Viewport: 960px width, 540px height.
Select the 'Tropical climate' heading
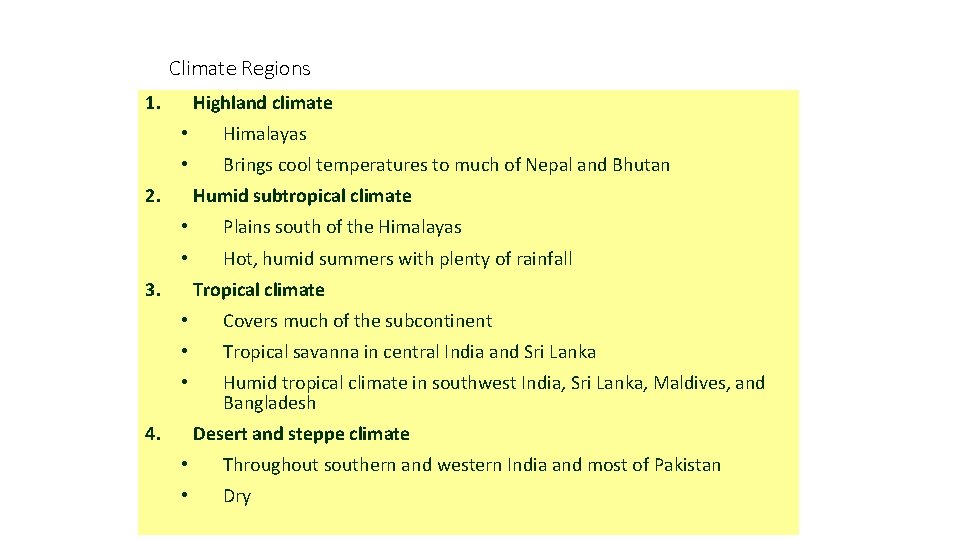pyautogui.click(x=258, y=290)
